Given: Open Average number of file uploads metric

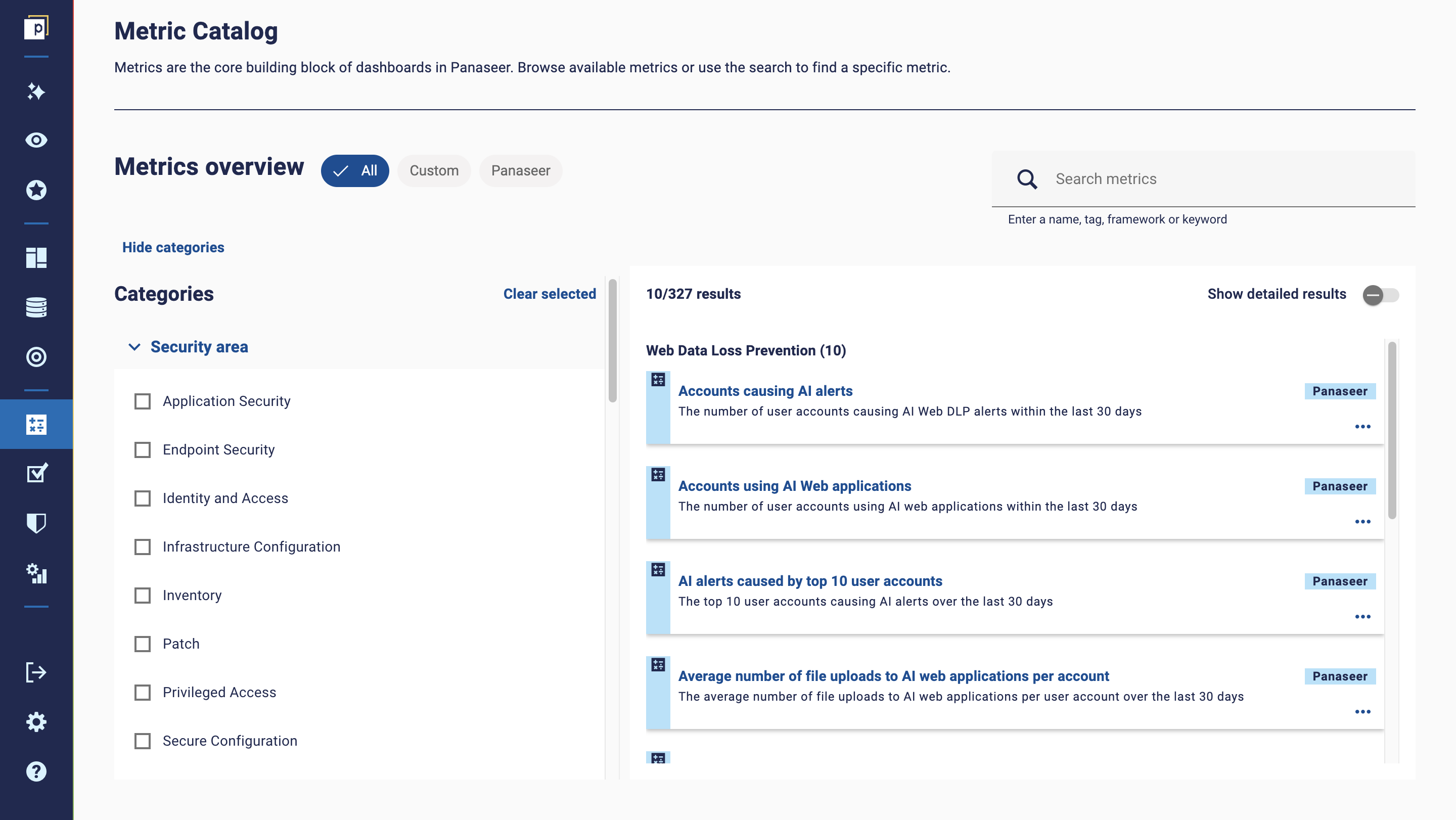Looking at the screenshot, I should tap(894, 676).
